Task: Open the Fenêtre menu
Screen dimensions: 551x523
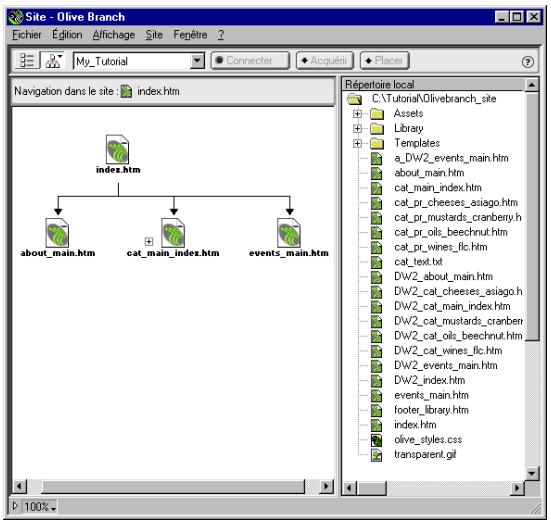Action: click(x=190, y=34)
